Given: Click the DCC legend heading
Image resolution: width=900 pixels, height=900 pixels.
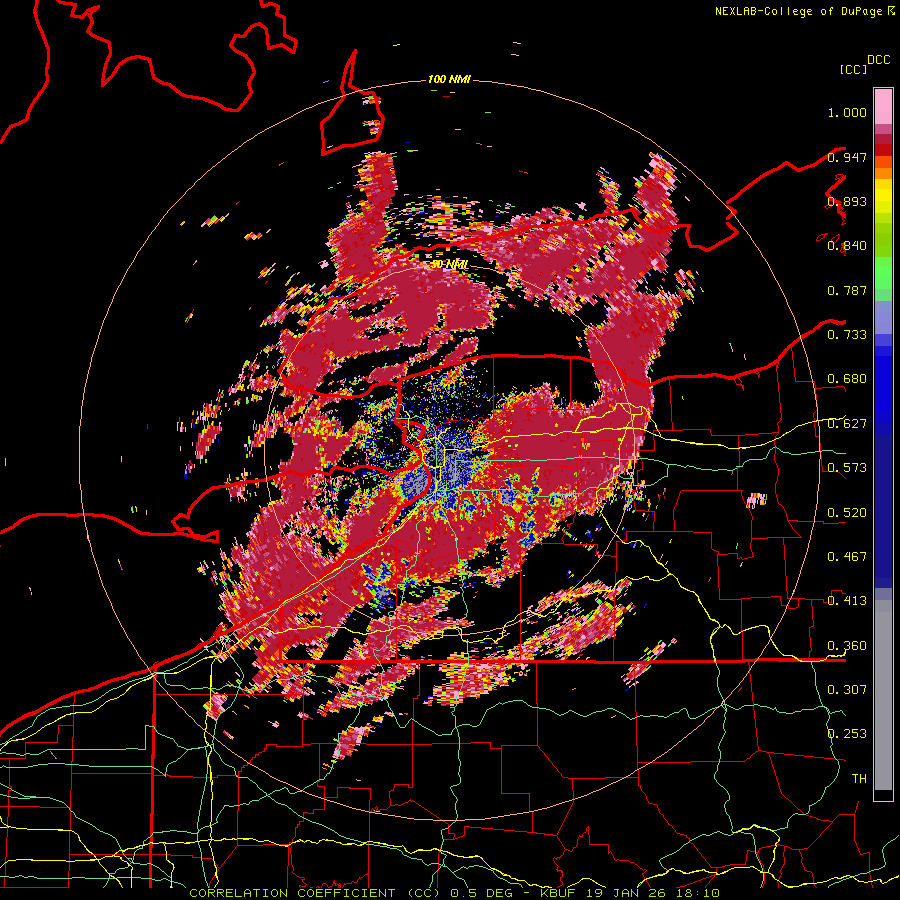Looking at the screenshot, I should pyautogui.click(x=878, y=60).
